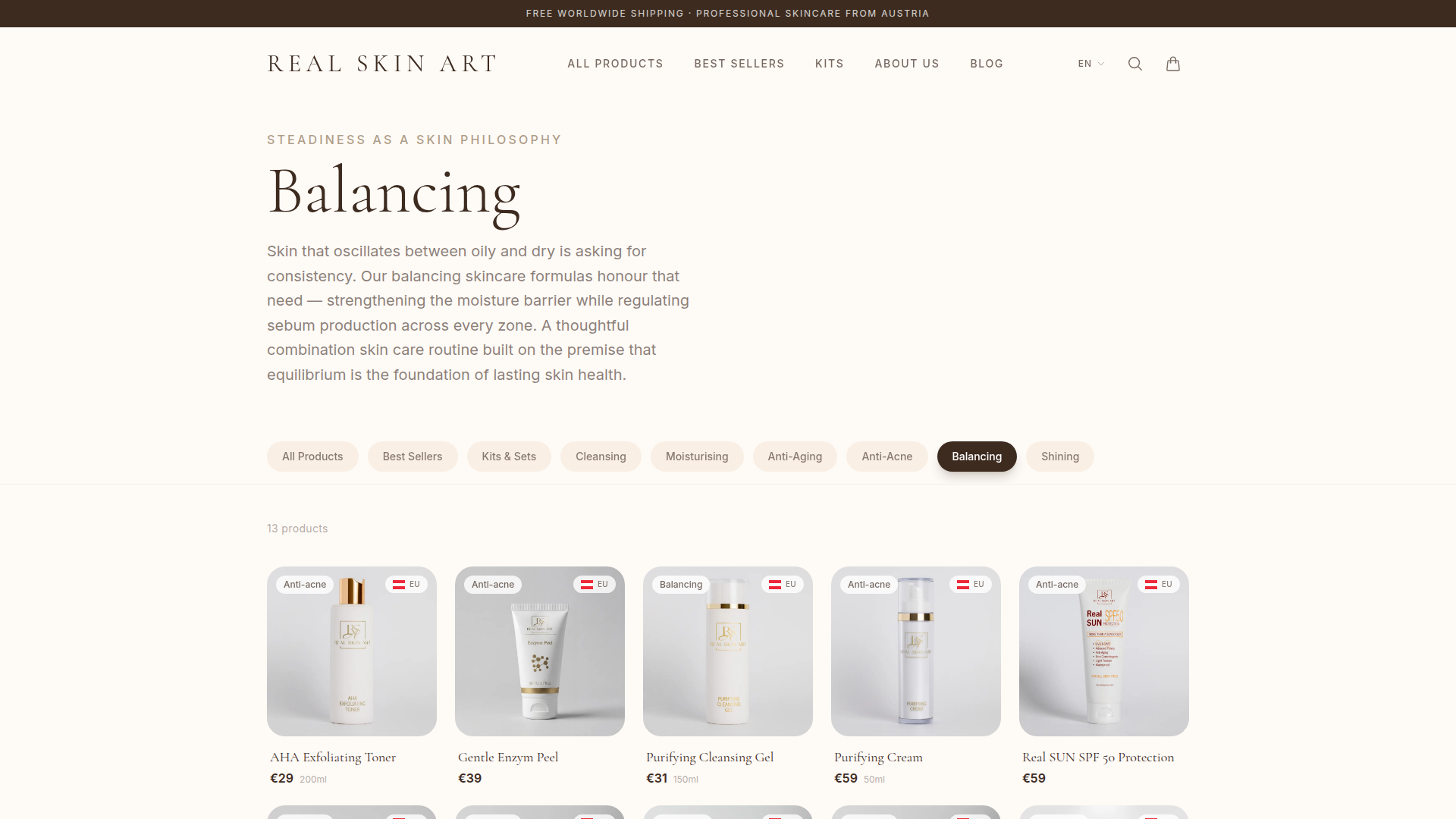Go to the Blog navigation link

pos(987,64)
